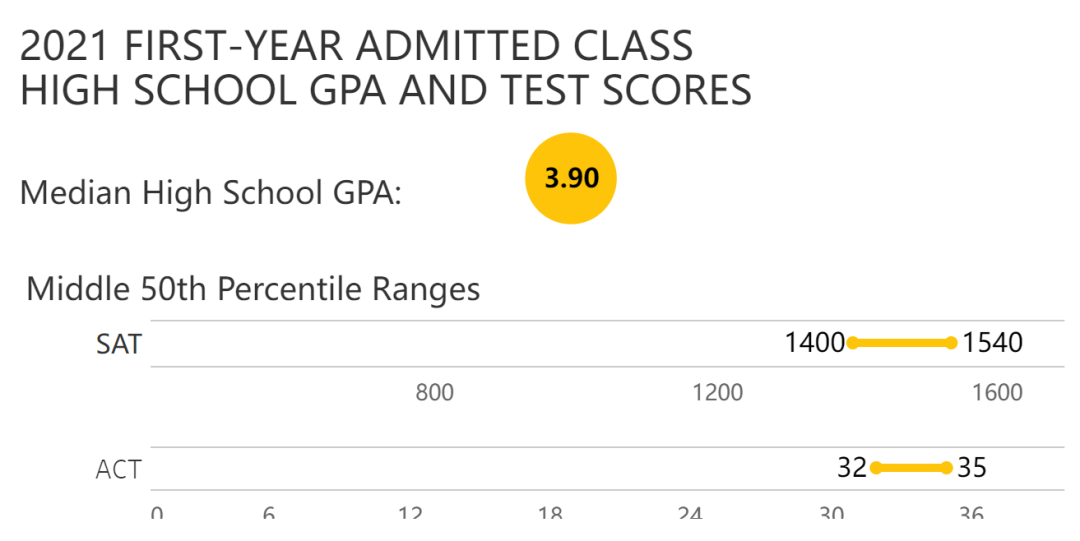Image resolution: width=1080 pixels, height=541 pixels.
Task: Click the 800 SAT axis tick
Action: pos(434,392)
